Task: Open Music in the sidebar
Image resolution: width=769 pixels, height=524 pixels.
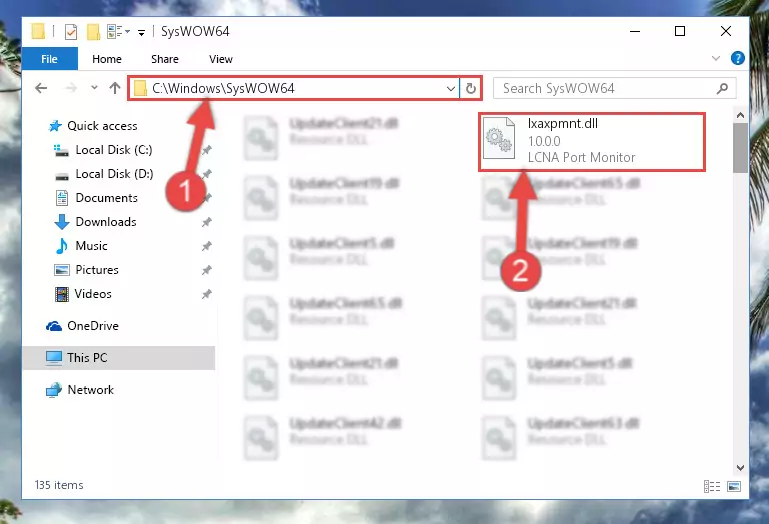Action: pyautogui.click(x=81, y=246)
